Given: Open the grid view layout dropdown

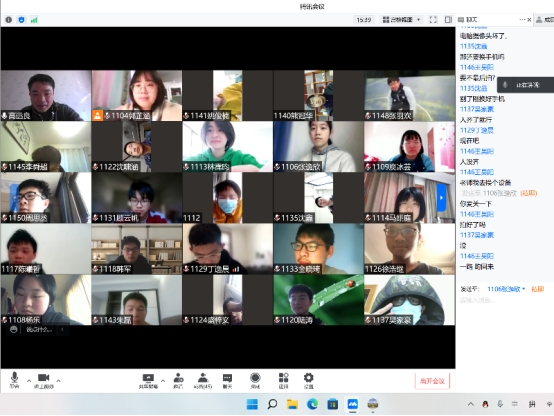Looking at the screenshot, I should (402, 20).
